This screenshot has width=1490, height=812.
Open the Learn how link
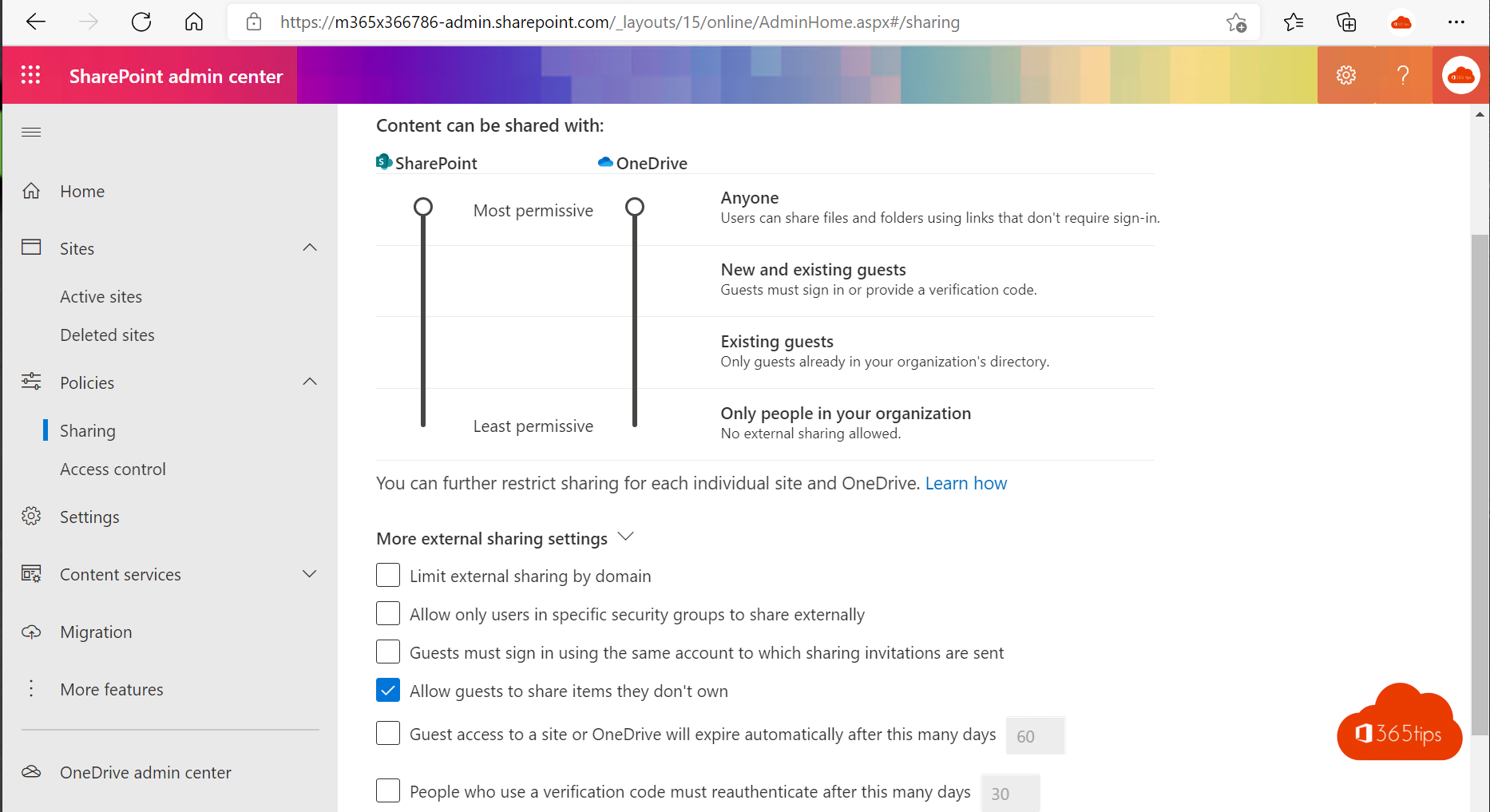(966, 483)
